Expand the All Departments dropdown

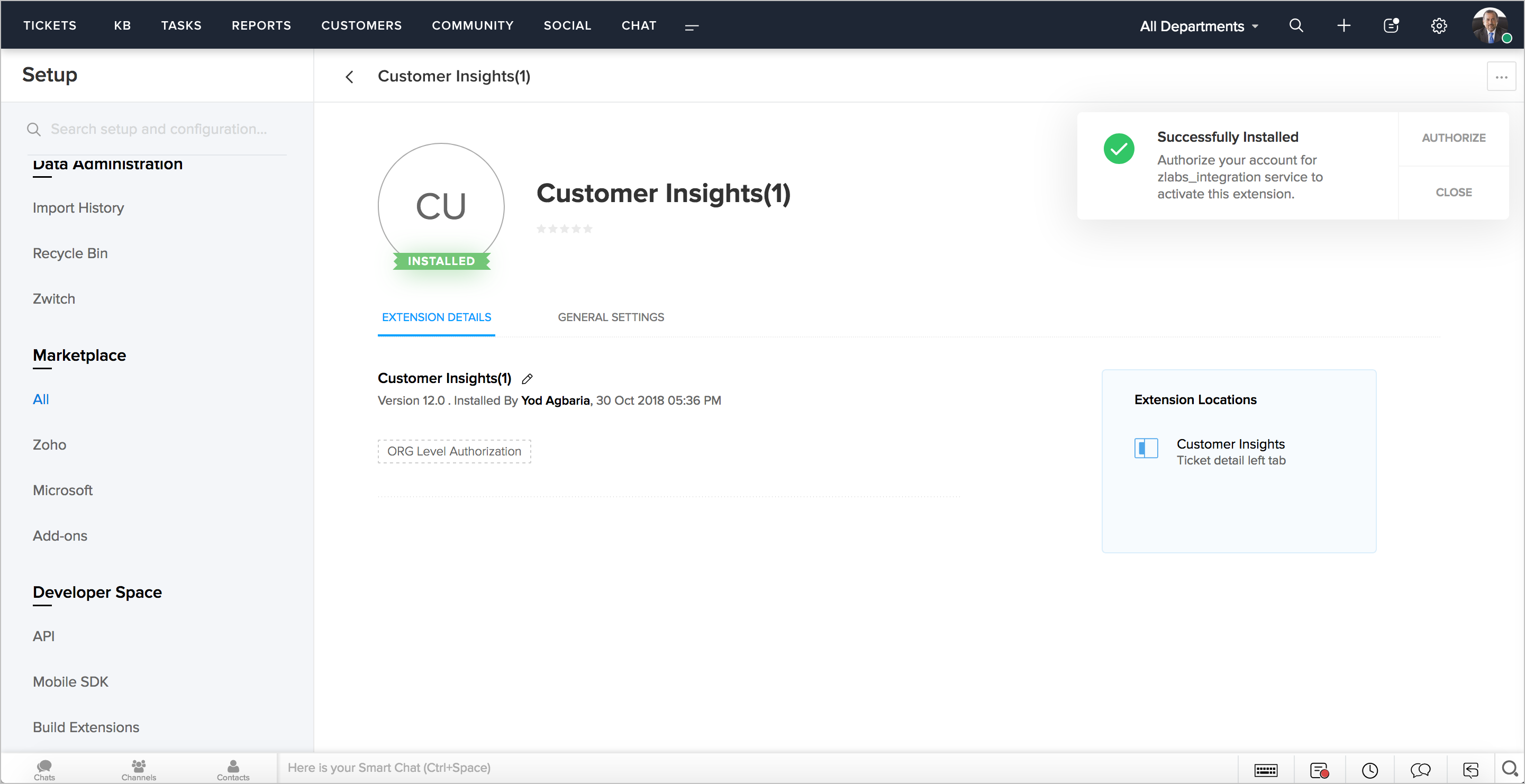pyautogui.click(x=1199, y=26)
